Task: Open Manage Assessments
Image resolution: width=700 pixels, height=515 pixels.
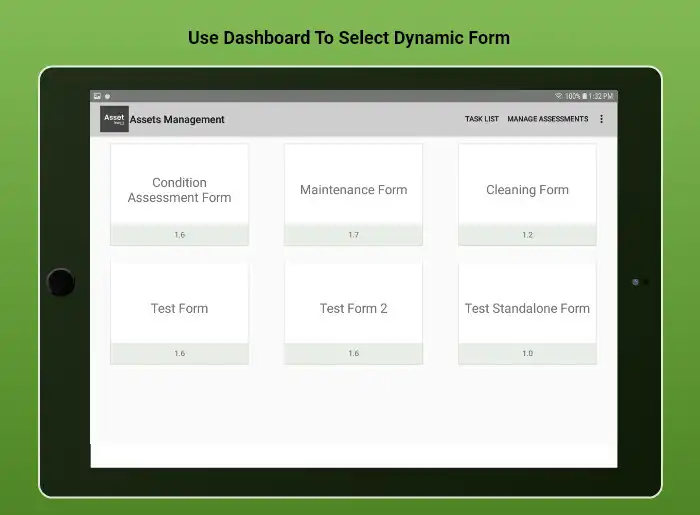Action: [547, 119]
